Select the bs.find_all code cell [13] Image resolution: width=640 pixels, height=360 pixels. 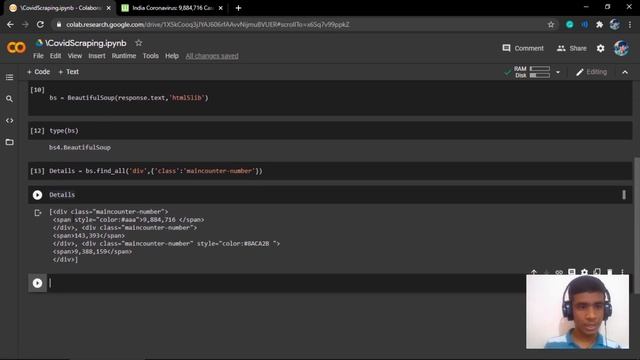(x=330, y=171)
